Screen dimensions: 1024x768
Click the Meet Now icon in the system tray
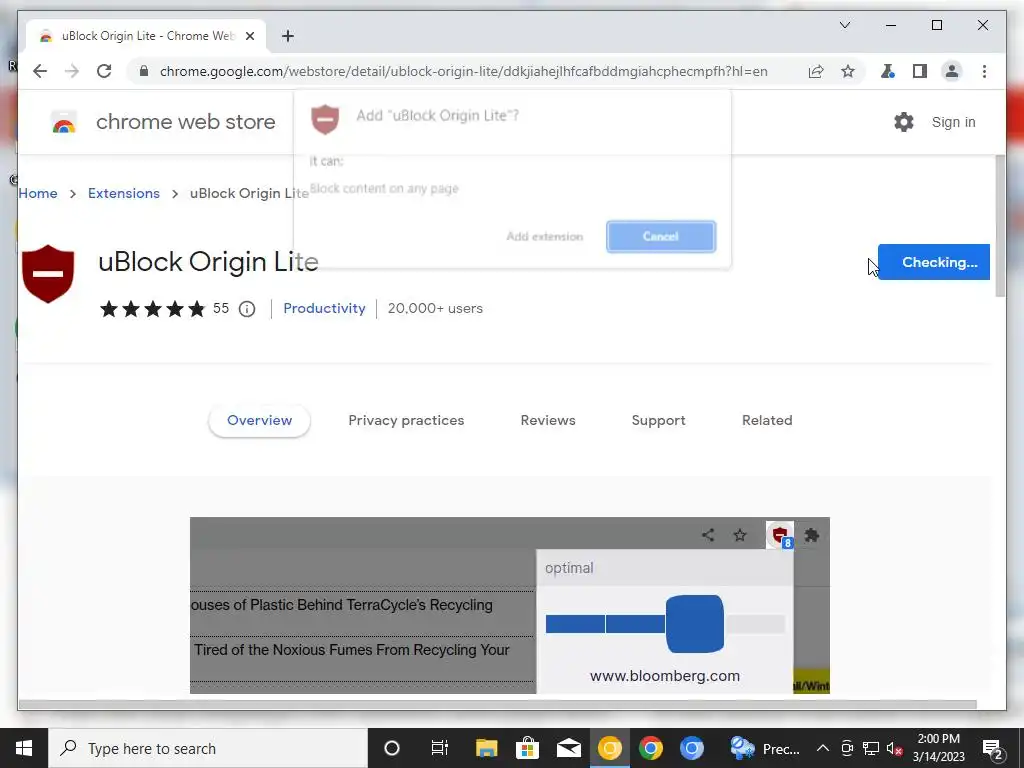click(847, 748)
